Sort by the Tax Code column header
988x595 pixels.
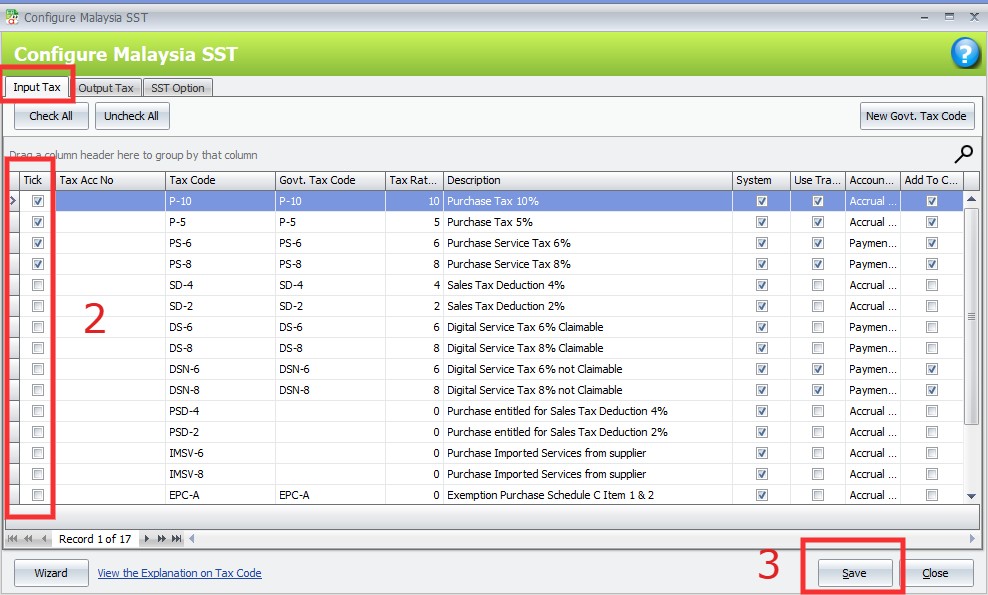pos(220,180)
